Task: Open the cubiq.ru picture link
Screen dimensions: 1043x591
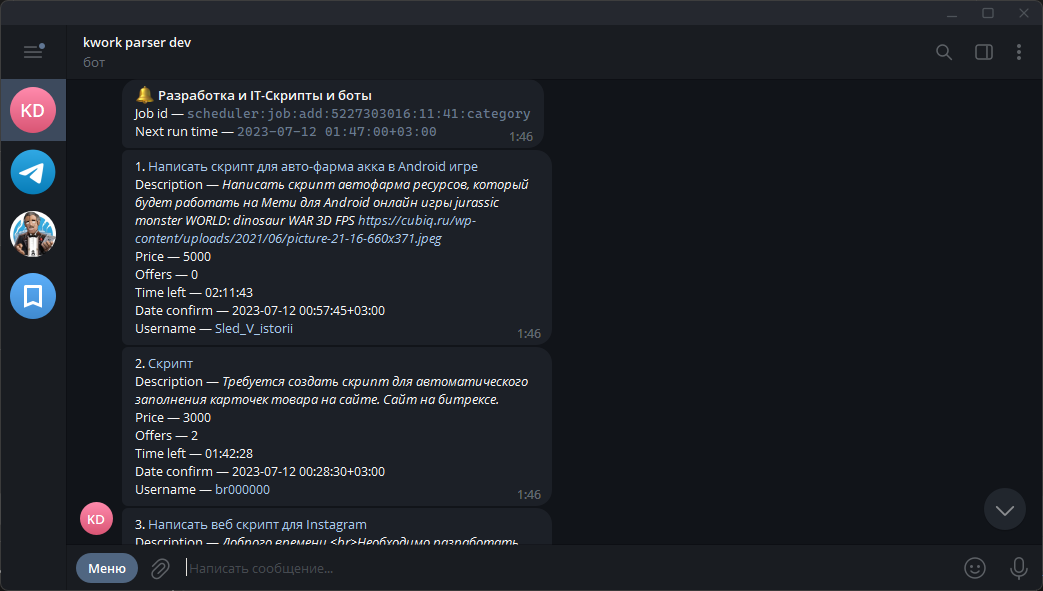Action: 305,229
